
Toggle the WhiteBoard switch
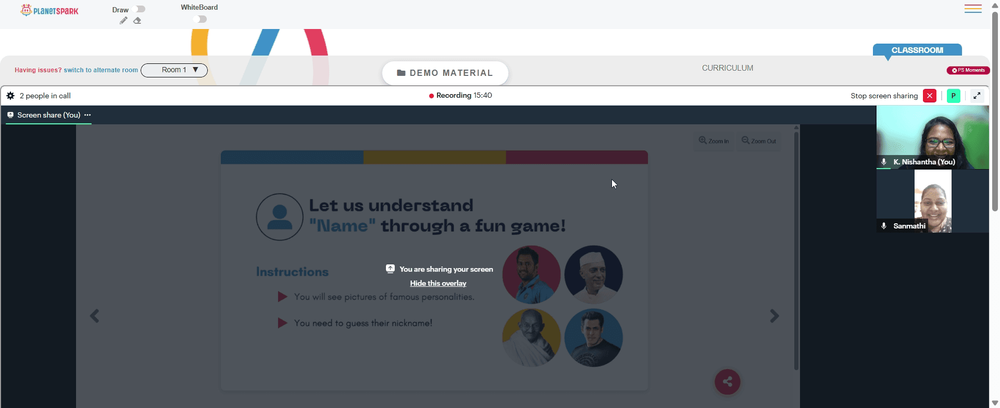[201, 19]
